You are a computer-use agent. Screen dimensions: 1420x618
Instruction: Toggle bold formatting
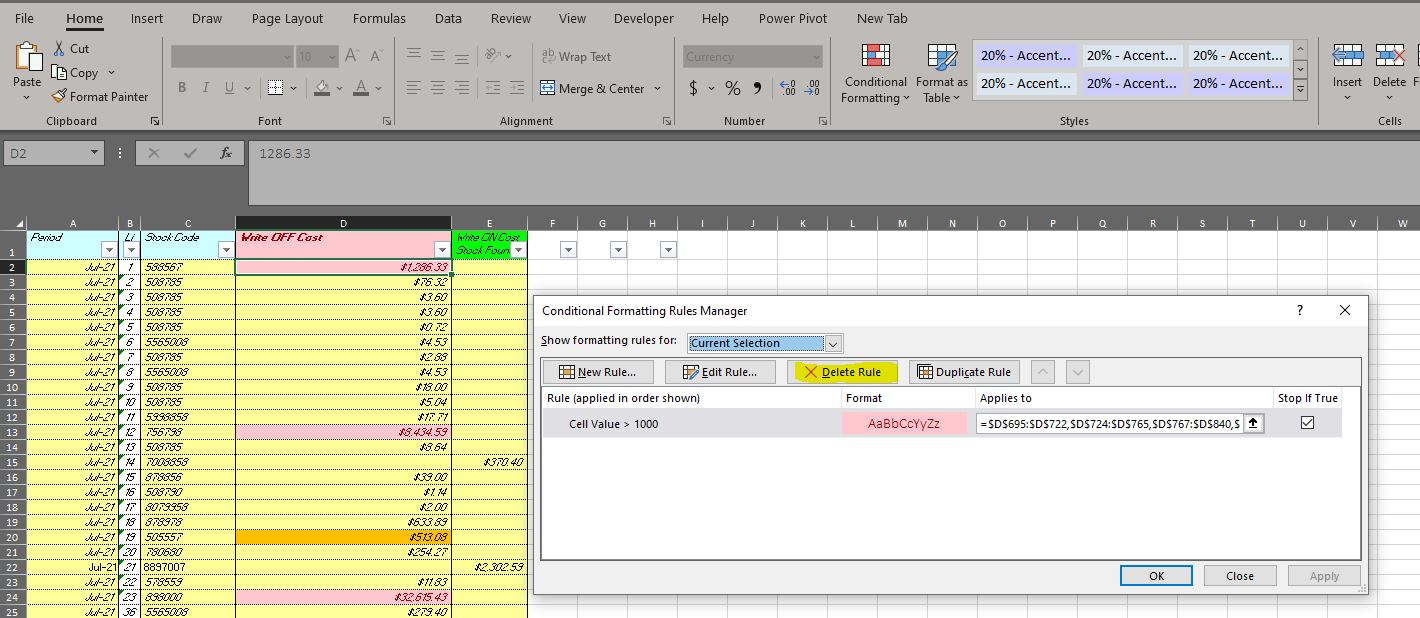tap(182, 88)
